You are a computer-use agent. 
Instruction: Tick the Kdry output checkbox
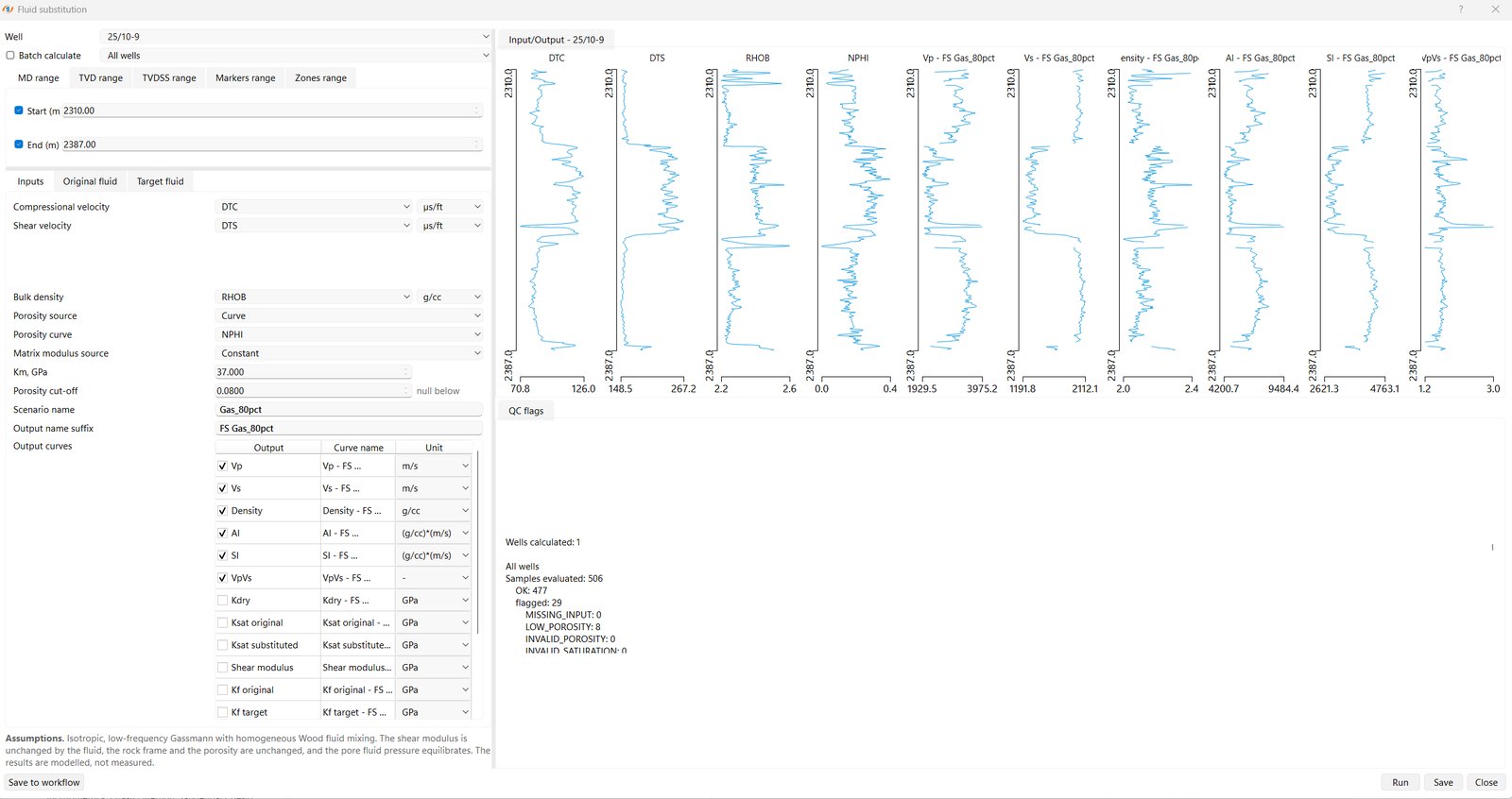pos(223,601)
